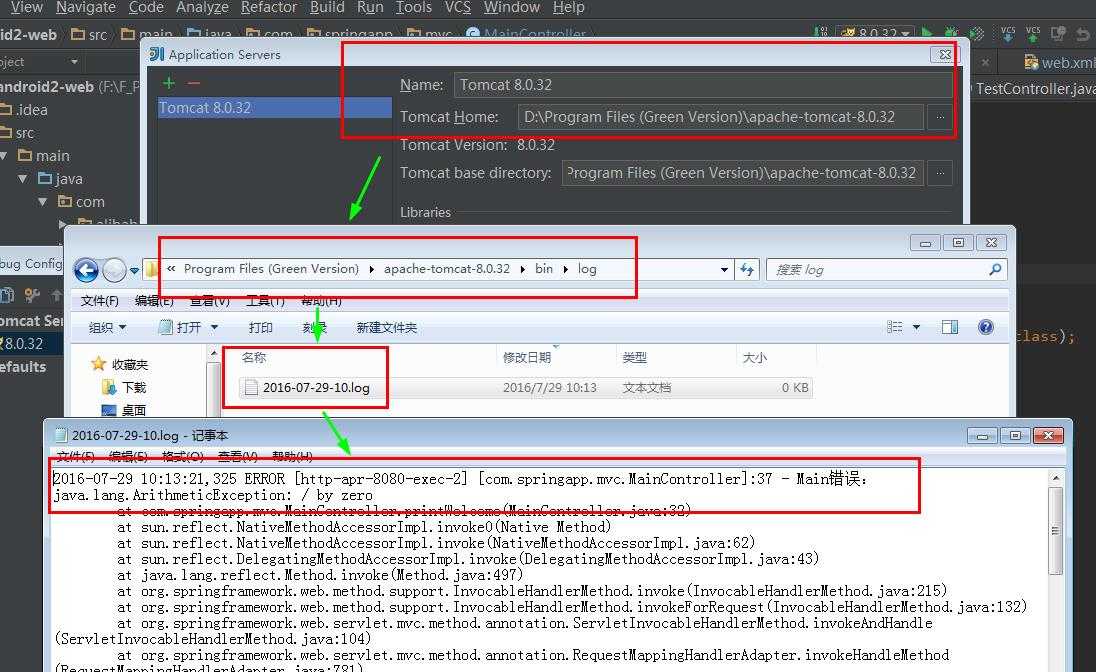Click dropdown arrow beside 打开 button
1096x672 pixels.
click(215, 327)
